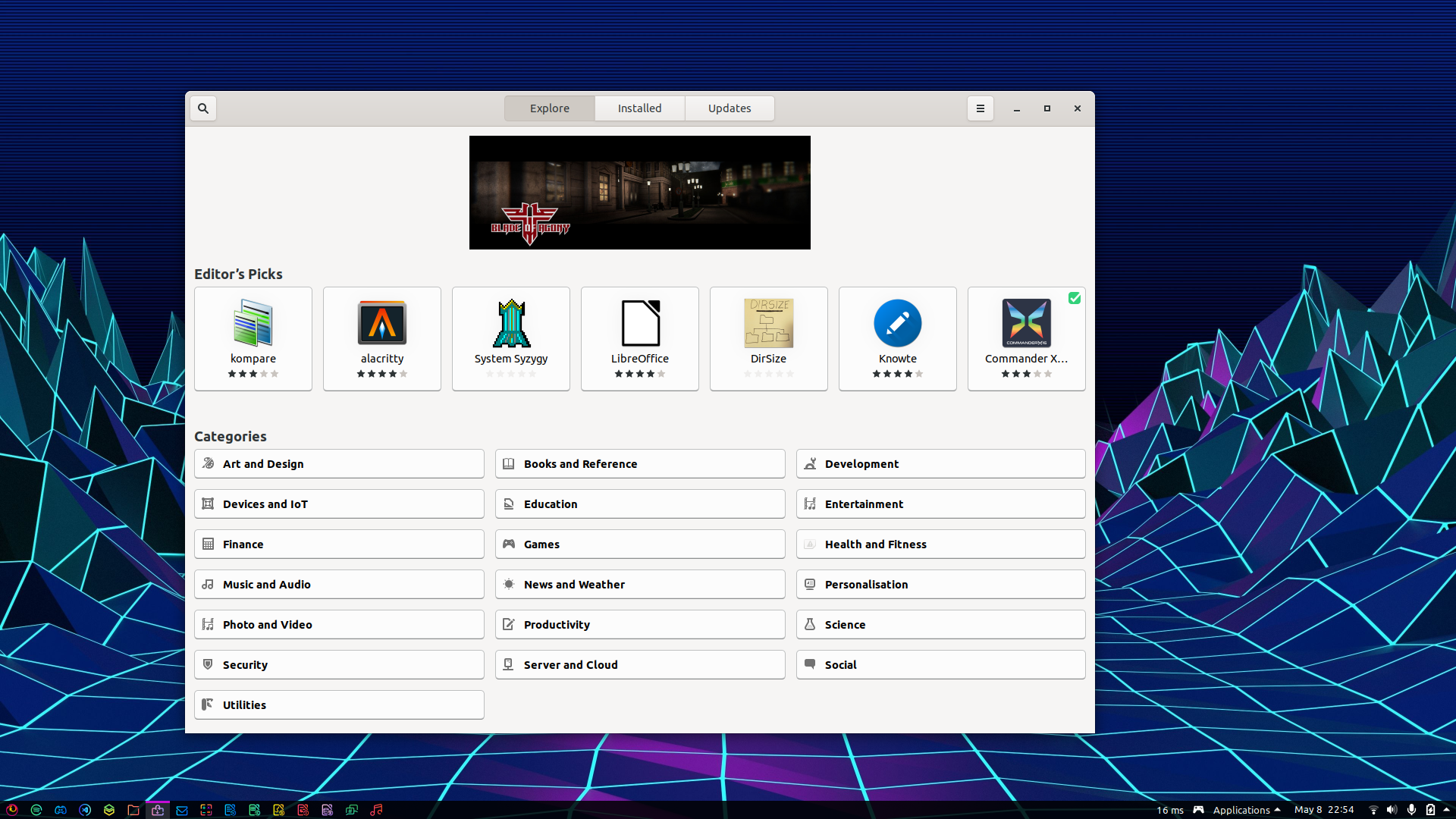Switch to the Installed tab
This screenshot has height=819, width=1456.
[x=639, y=108]
